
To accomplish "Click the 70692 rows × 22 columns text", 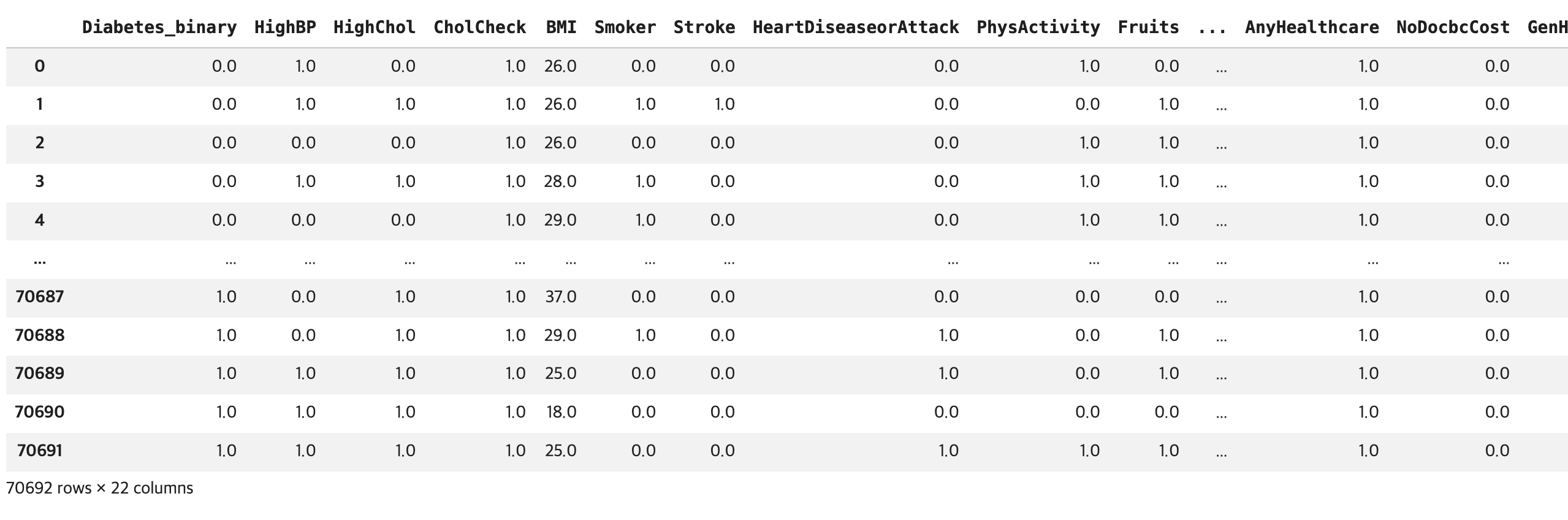I will coord(99,488).
